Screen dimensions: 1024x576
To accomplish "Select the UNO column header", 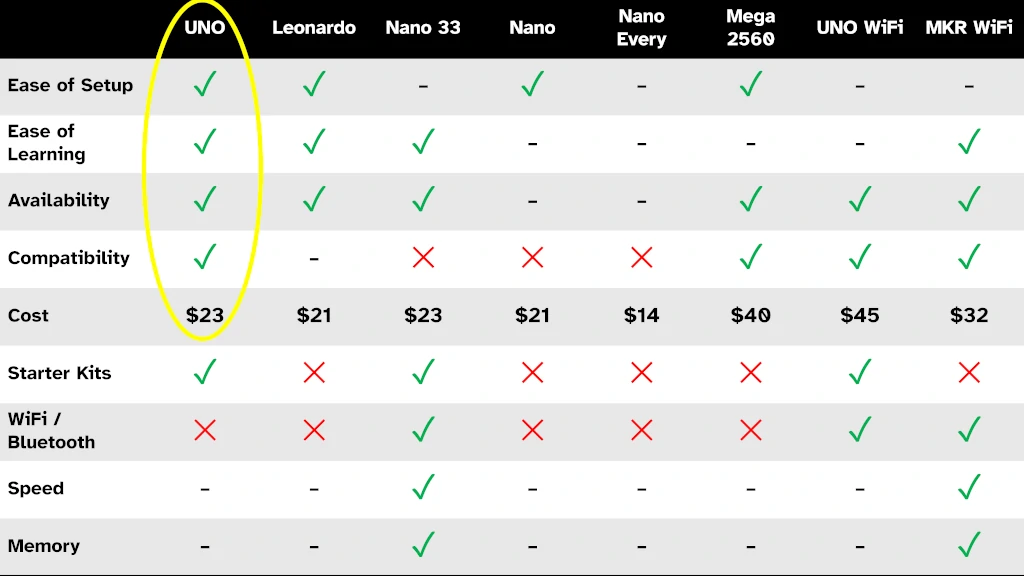I will click(204, 27).
